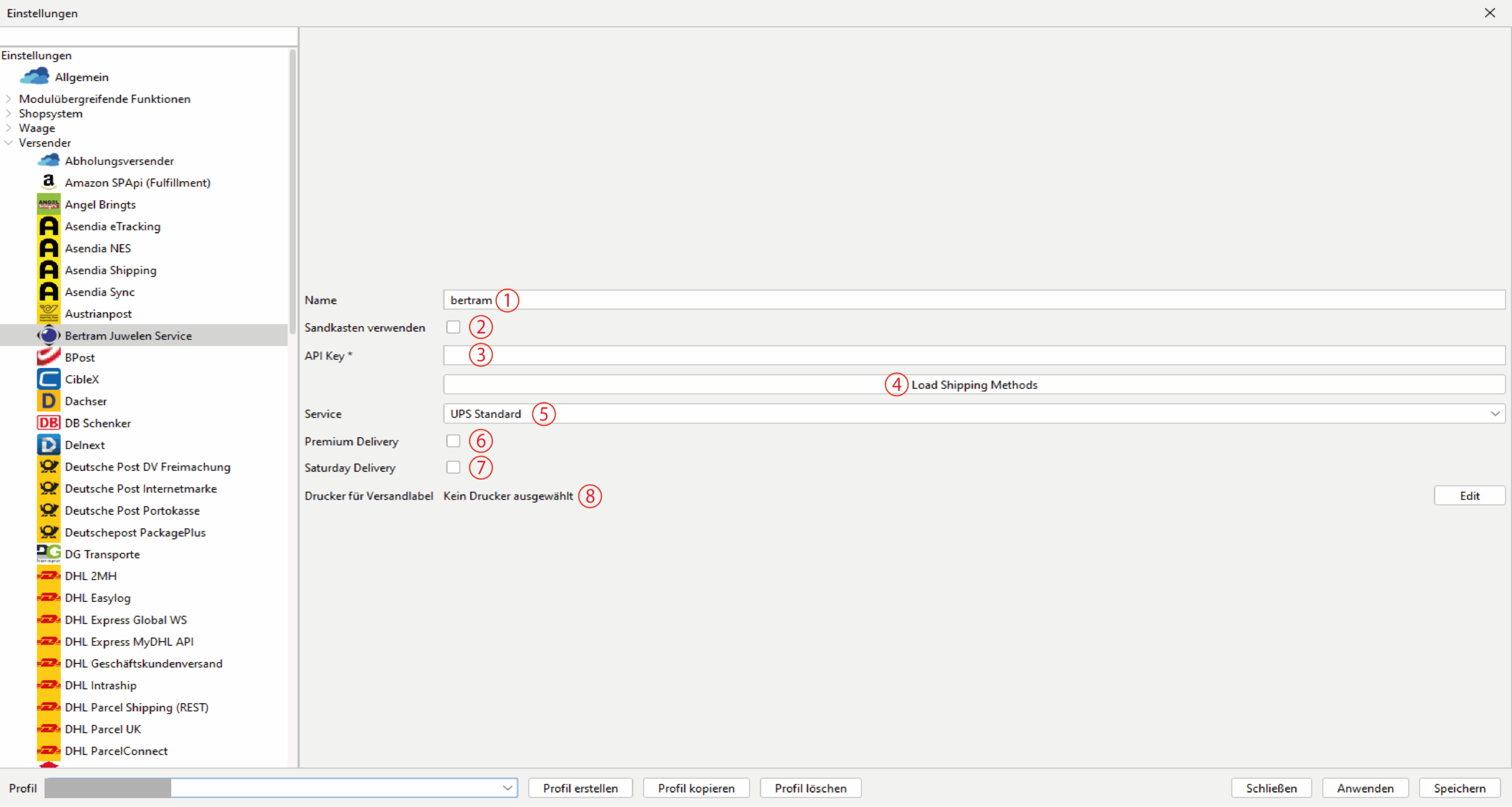
Task: Click the Load Shipping Methods button
Action: point(974,385)
